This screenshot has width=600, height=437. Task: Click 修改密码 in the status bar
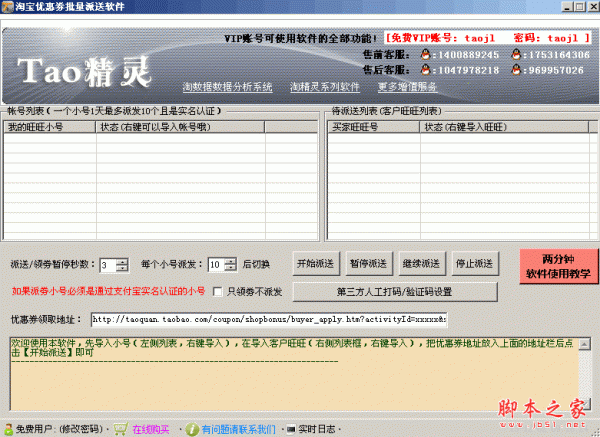pyautogui.click(x=81, y=429)
